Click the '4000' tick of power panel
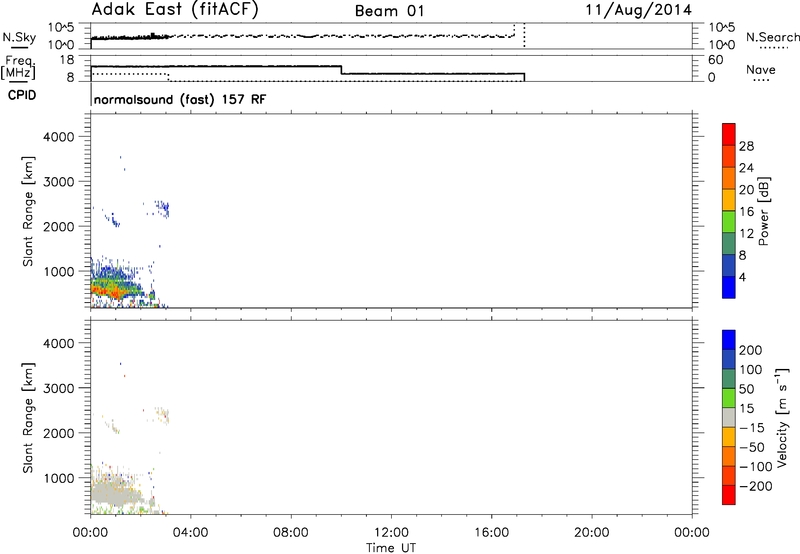The width and height of the screenshot is (800, 554). pyautogui.click(x=58, y=137)
